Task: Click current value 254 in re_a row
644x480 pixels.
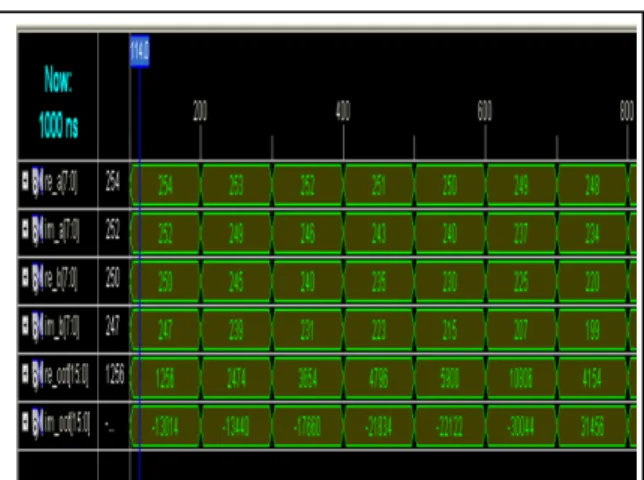Action: [112, 183]
